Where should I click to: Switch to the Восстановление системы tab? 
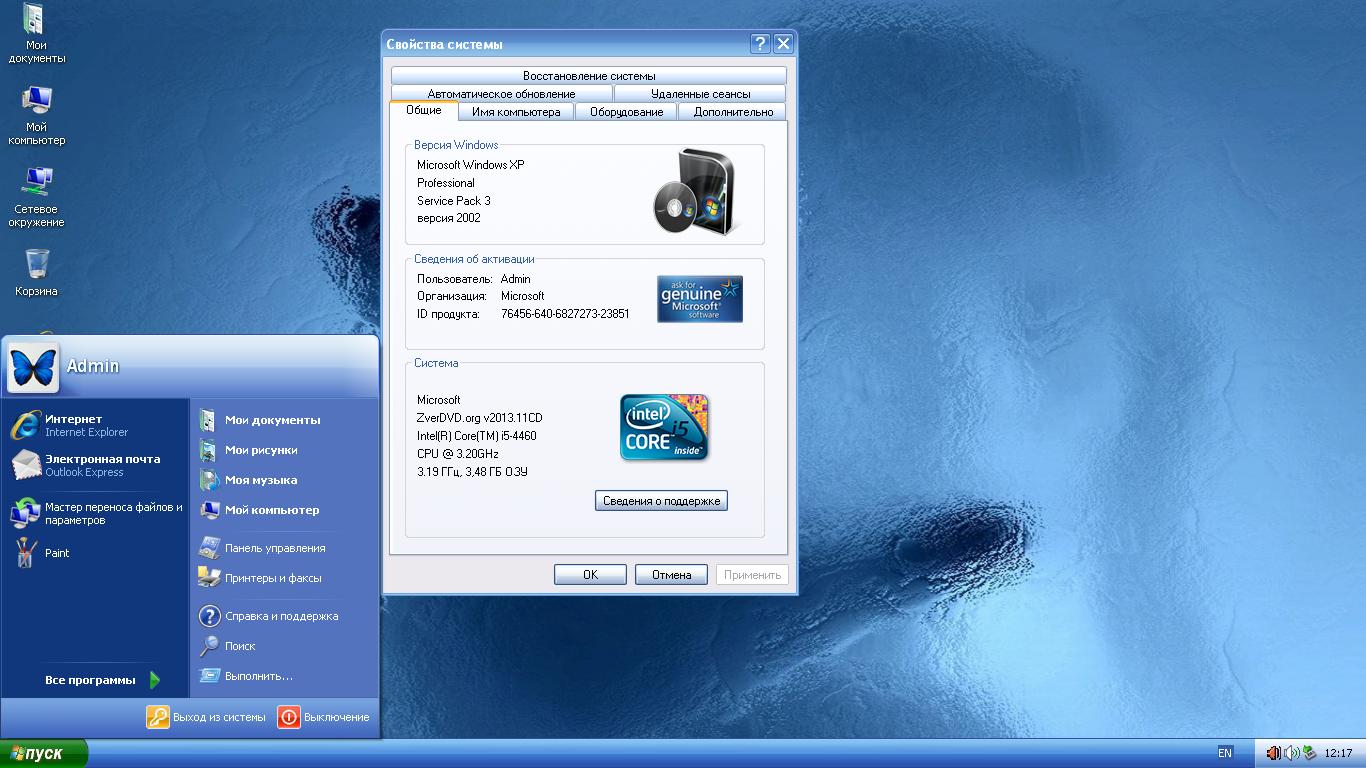pyautogui.click(x=589, y=76)
